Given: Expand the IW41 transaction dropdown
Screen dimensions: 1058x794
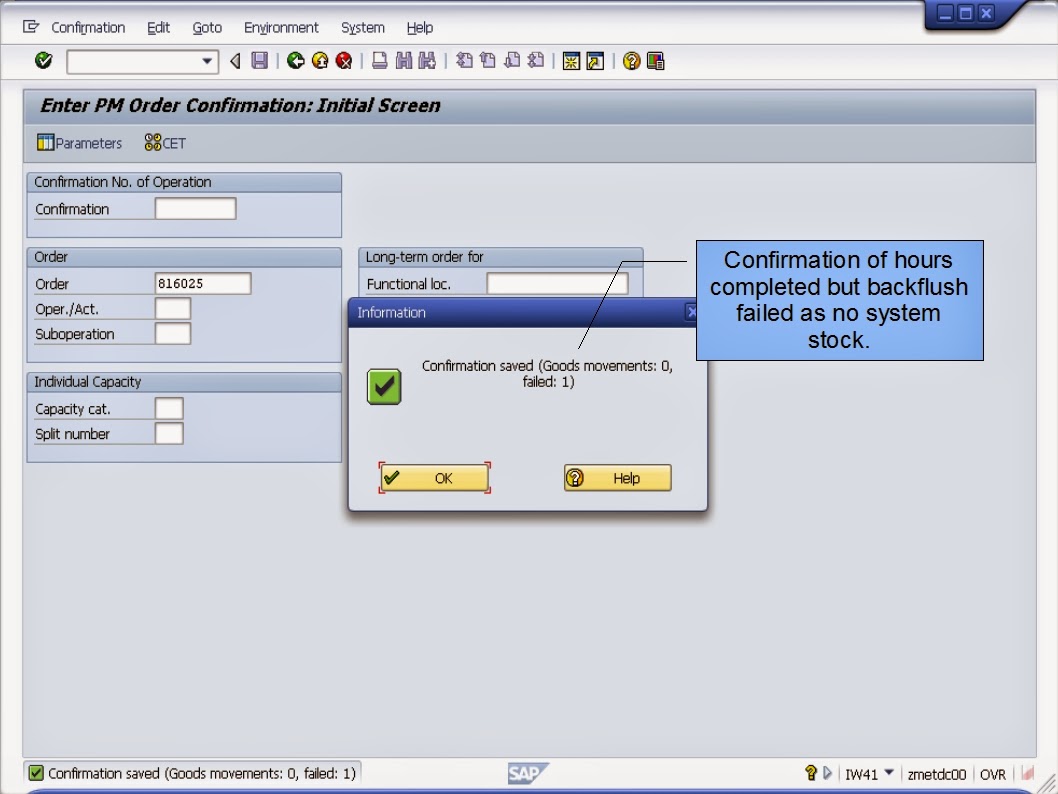Looking at the screenshot, I should click(888, 773).
